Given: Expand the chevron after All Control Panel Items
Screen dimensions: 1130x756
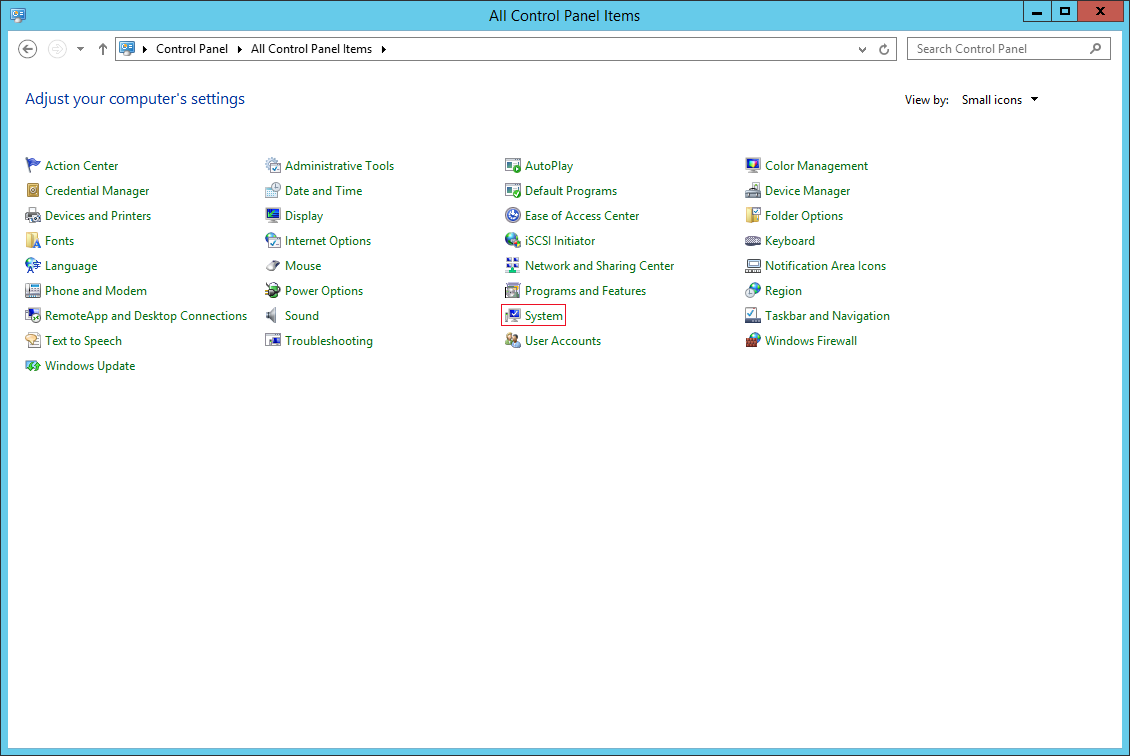Looking at the screenshot, I should (383, 49).
